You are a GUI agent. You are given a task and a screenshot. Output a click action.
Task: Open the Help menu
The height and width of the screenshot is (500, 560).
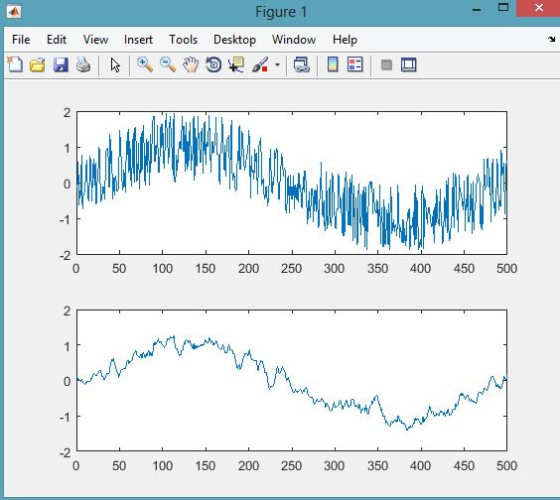click(345, 39)
